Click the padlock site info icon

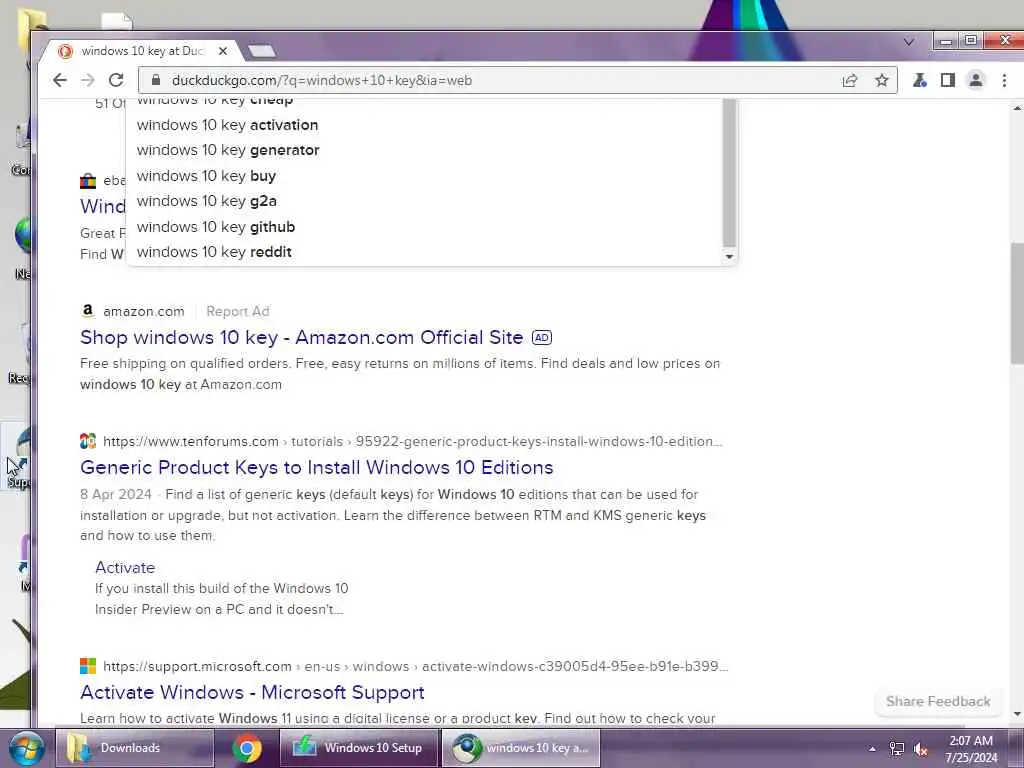pyautogui.click(x=155, y=80)
